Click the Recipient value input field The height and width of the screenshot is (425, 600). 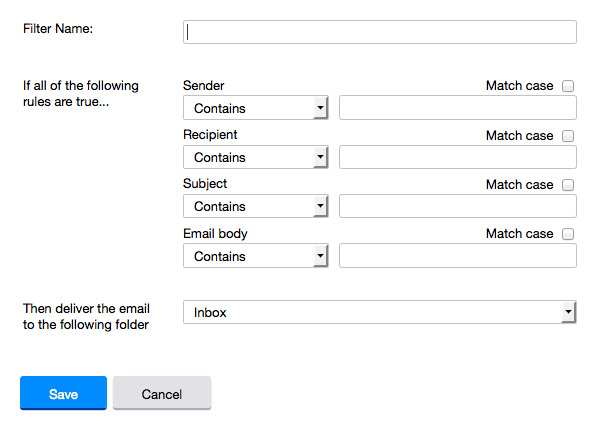458,157
